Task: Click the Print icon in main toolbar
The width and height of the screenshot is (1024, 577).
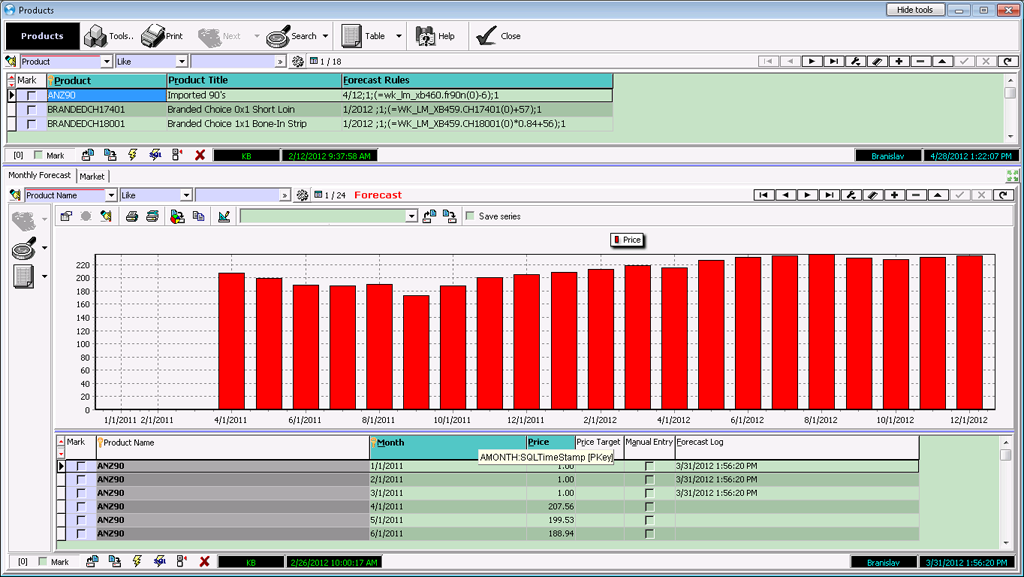Action: (x=153, y=36)
